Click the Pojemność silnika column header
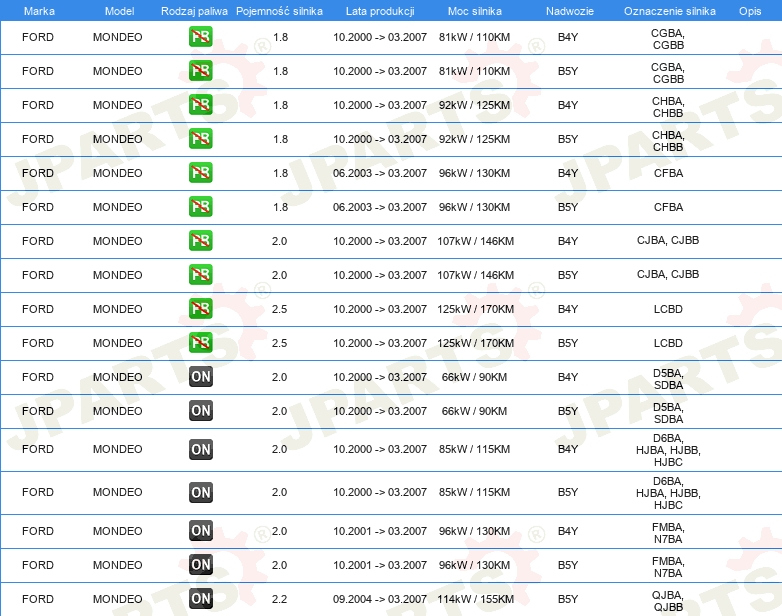The height and width of the screenshot is (616, 782). click(x=279, y=11)
